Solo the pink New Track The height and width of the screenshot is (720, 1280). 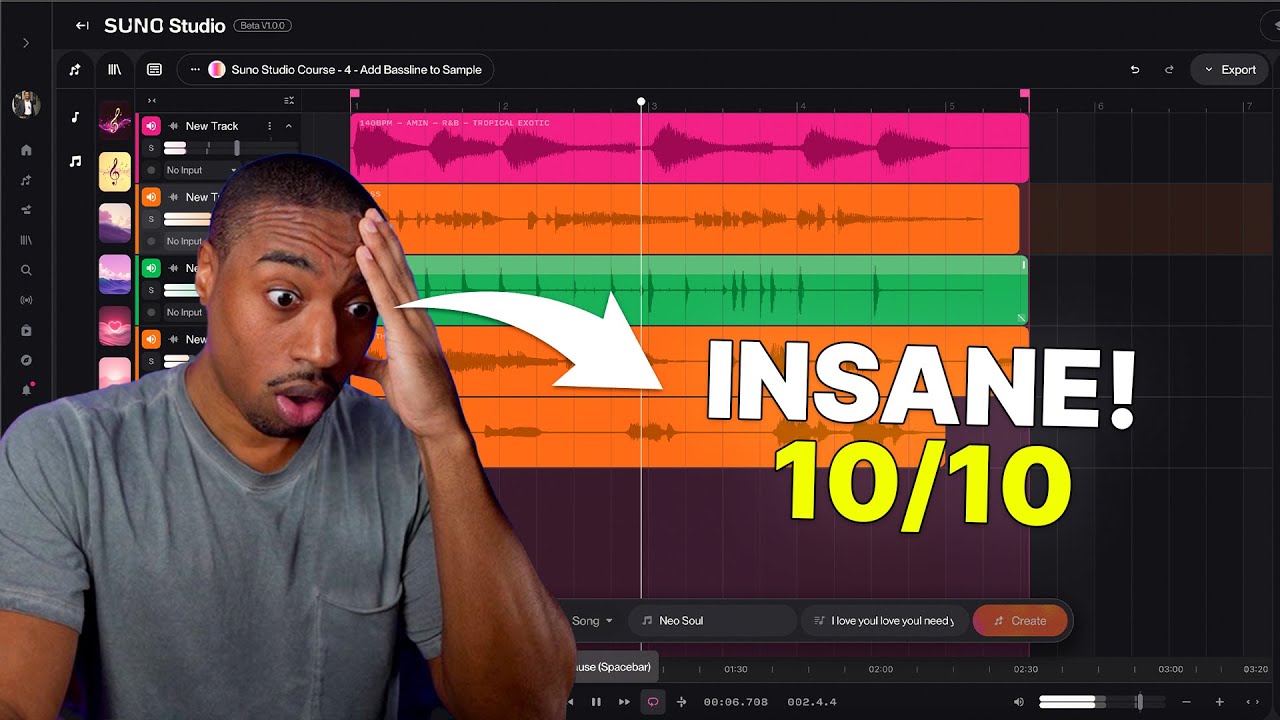[151, 148]
